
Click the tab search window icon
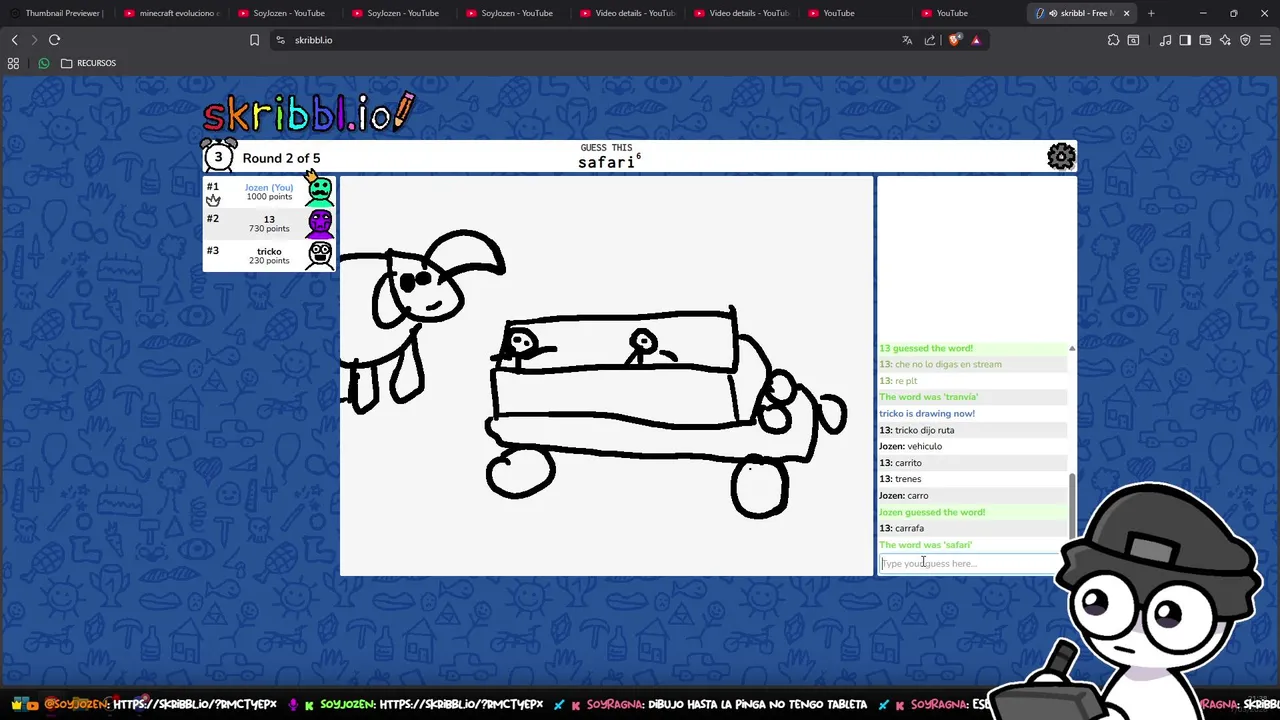click(1133, 40)
